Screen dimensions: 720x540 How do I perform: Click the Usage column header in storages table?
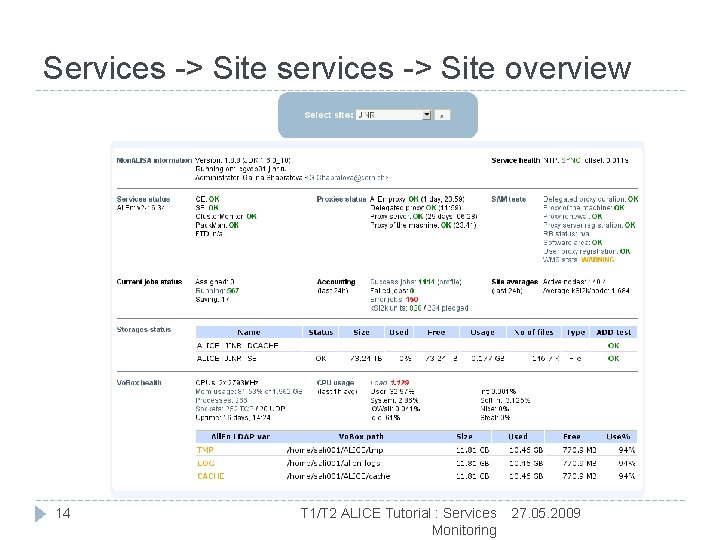tap(483, 332)
